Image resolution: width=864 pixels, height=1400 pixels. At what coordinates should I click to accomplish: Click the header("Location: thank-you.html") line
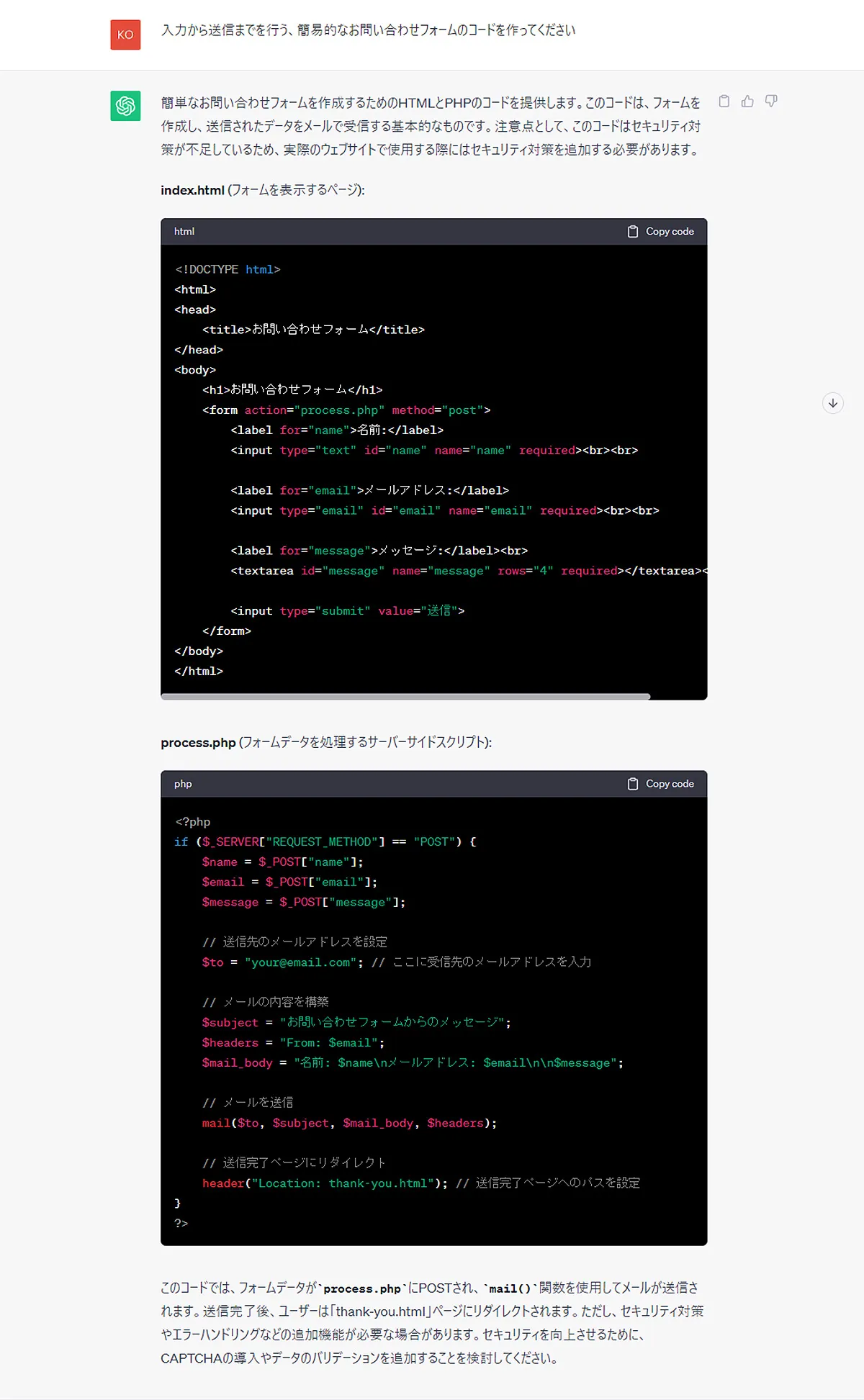click(x=324, y=1183)
